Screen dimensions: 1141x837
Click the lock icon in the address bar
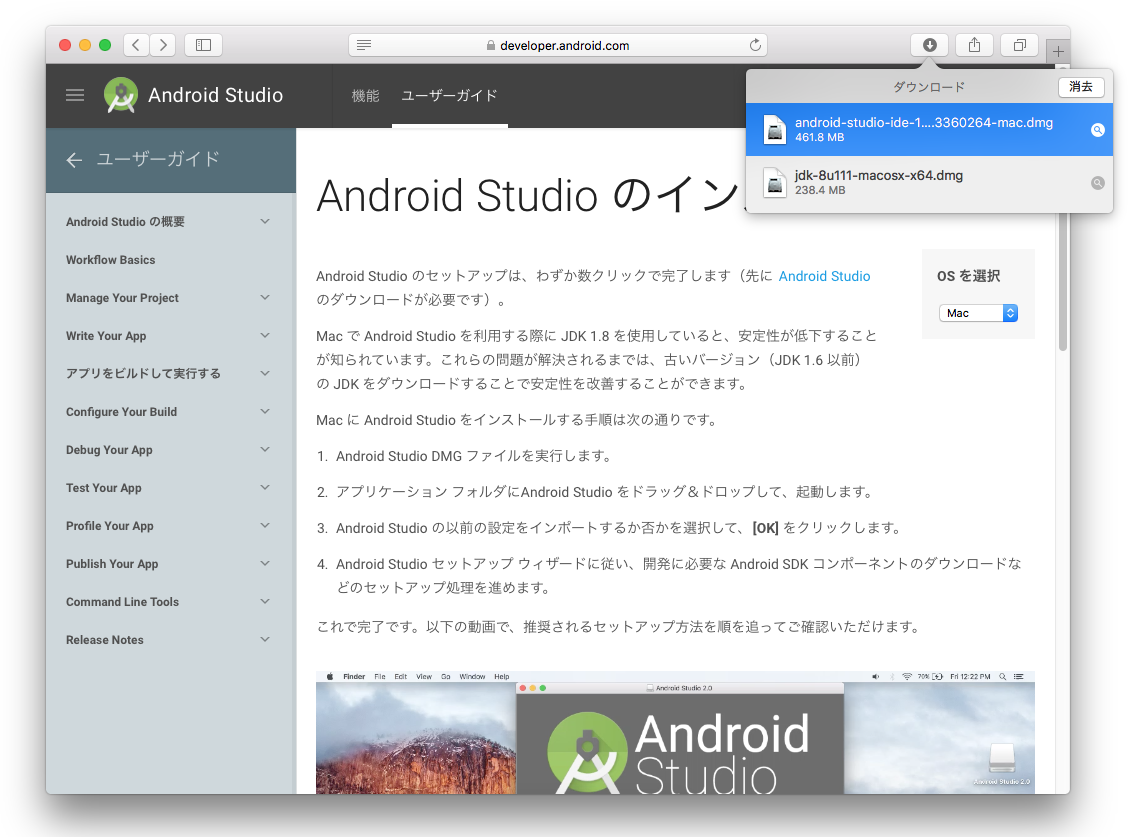[x=490, y=45]
